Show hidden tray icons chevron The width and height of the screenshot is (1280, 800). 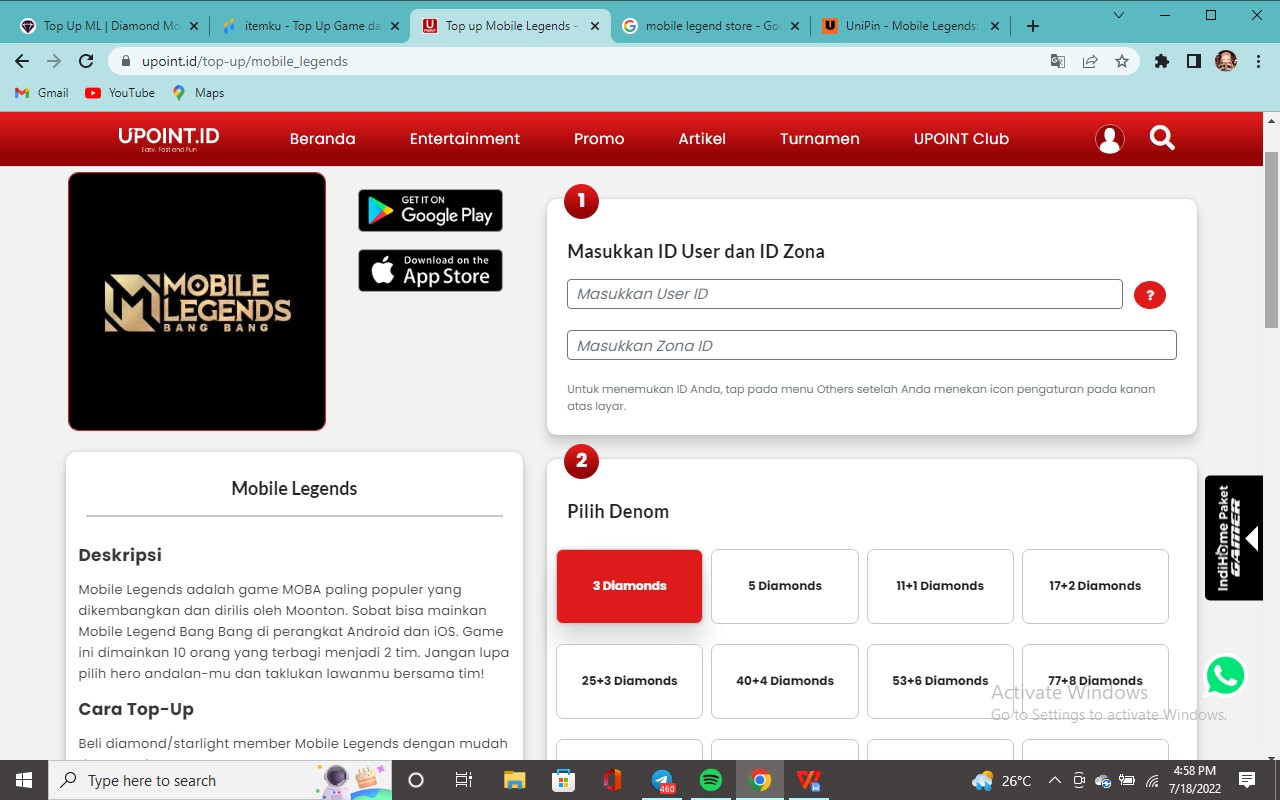coord(1054,780)
